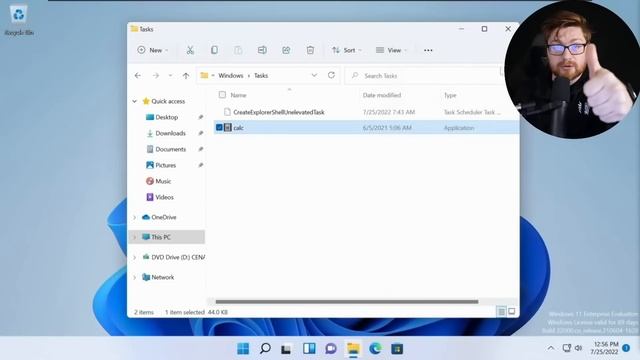The height and width of the screenshot is (360, 640).
Task: Select Desktop in Quick access
Action: tap(167, 117)
